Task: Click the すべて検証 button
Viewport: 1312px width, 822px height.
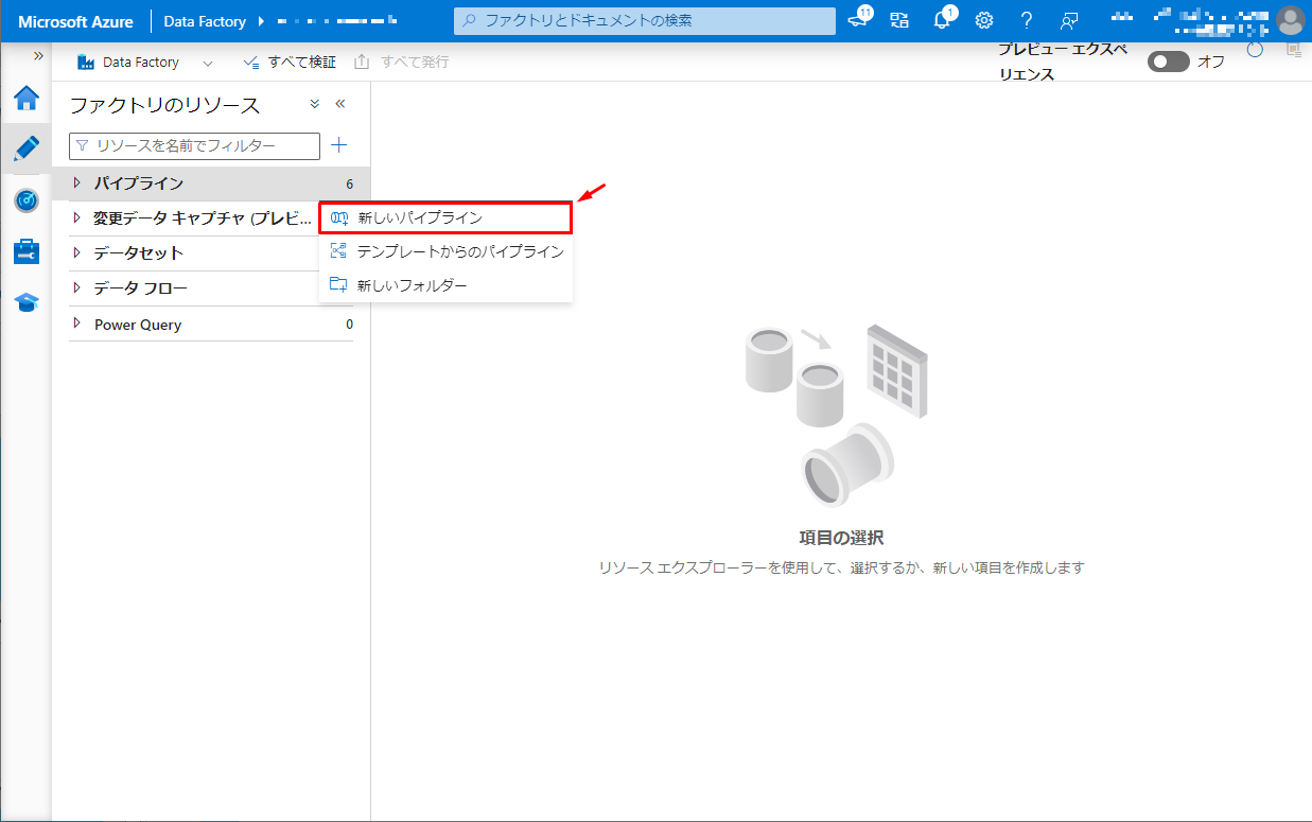Action: (290, 62)
